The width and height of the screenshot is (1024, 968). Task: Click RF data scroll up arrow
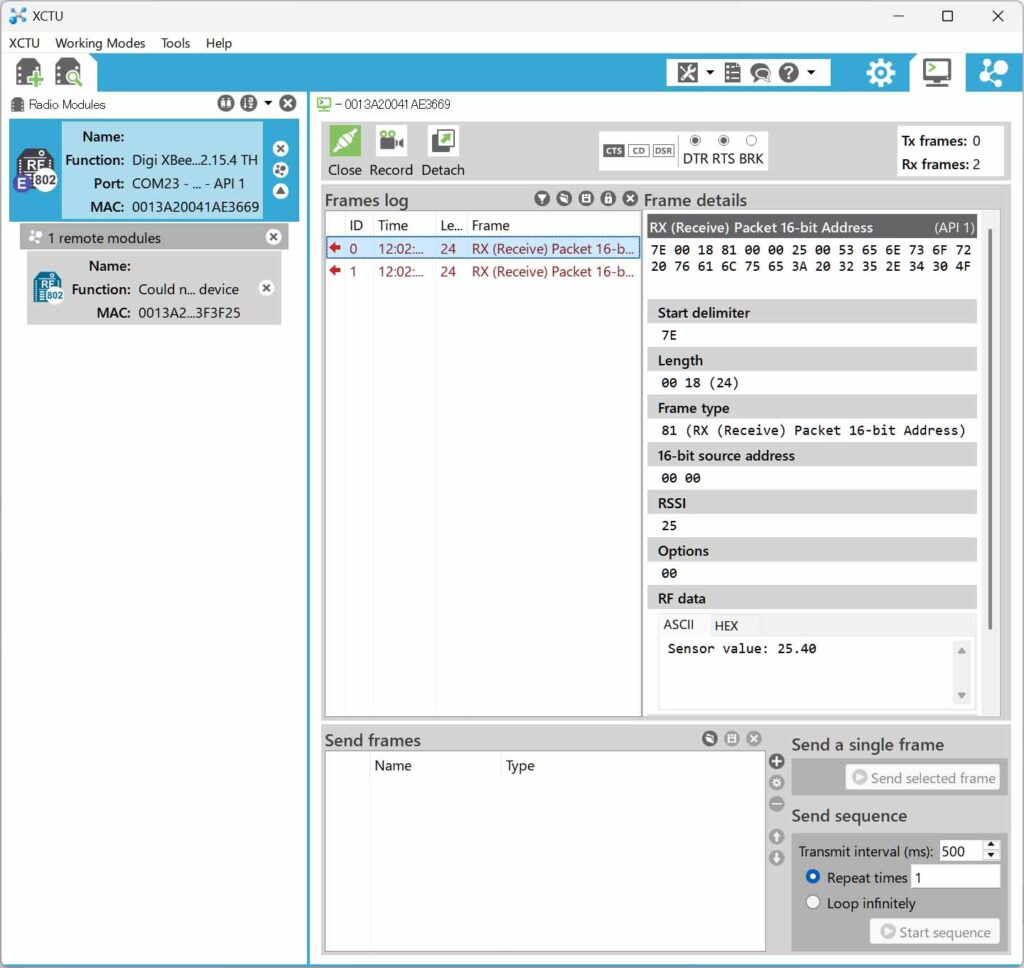[961, 651]
